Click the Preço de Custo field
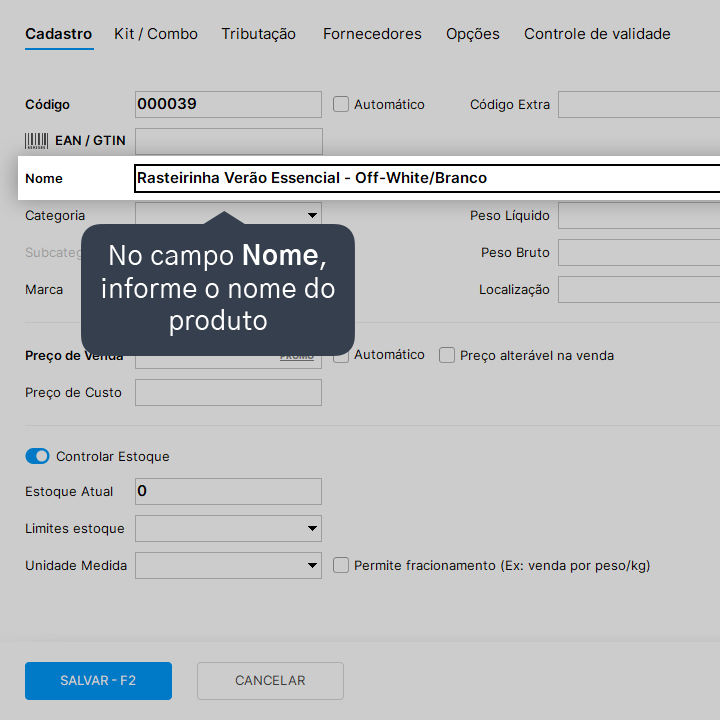This screenshot has height=720, width=720. click(x=228, y=393)
